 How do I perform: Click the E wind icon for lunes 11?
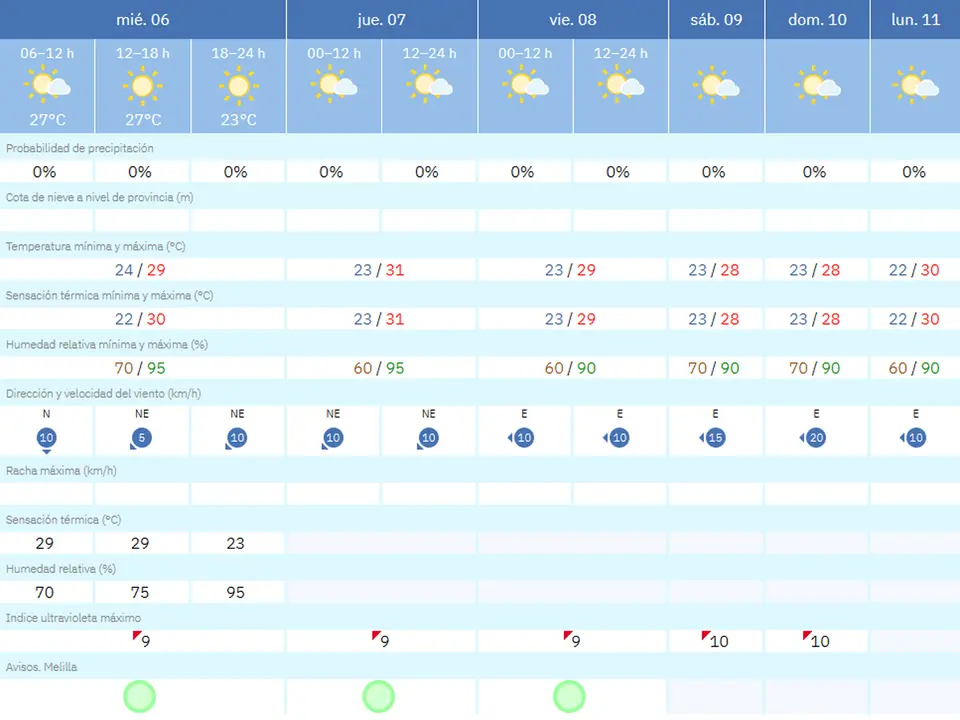click(x=913, y=438)
